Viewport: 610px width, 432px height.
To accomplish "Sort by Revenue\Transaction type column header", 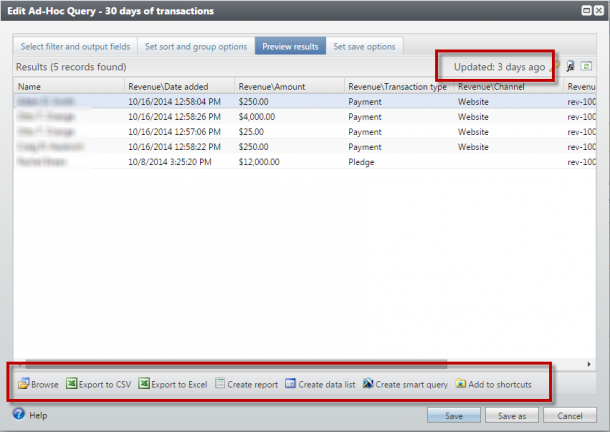I will coord(400,86).
